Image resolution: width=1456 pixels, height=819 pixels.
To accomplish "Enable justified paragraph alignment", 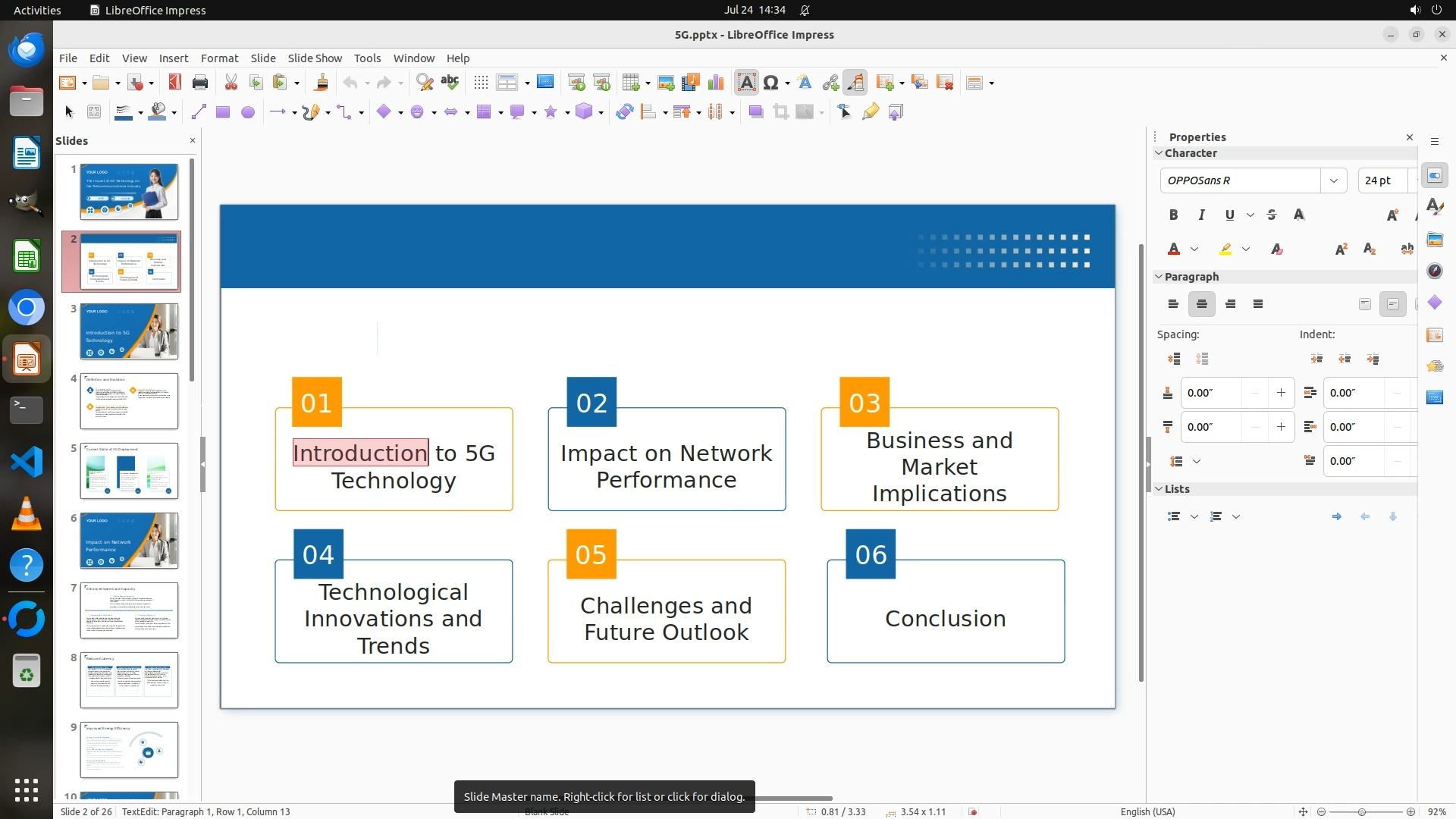I will pos(1258,304).
